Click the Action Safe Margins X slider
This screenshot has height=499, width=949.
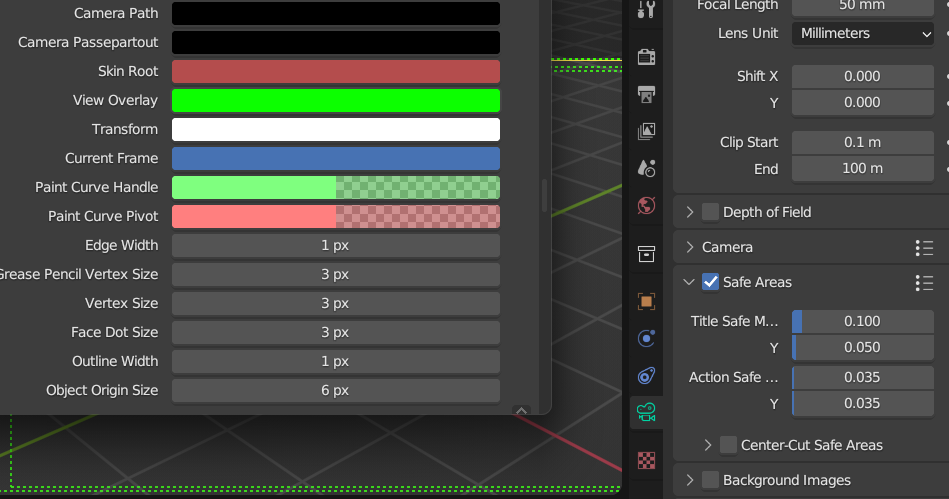[x=863, y=377]
